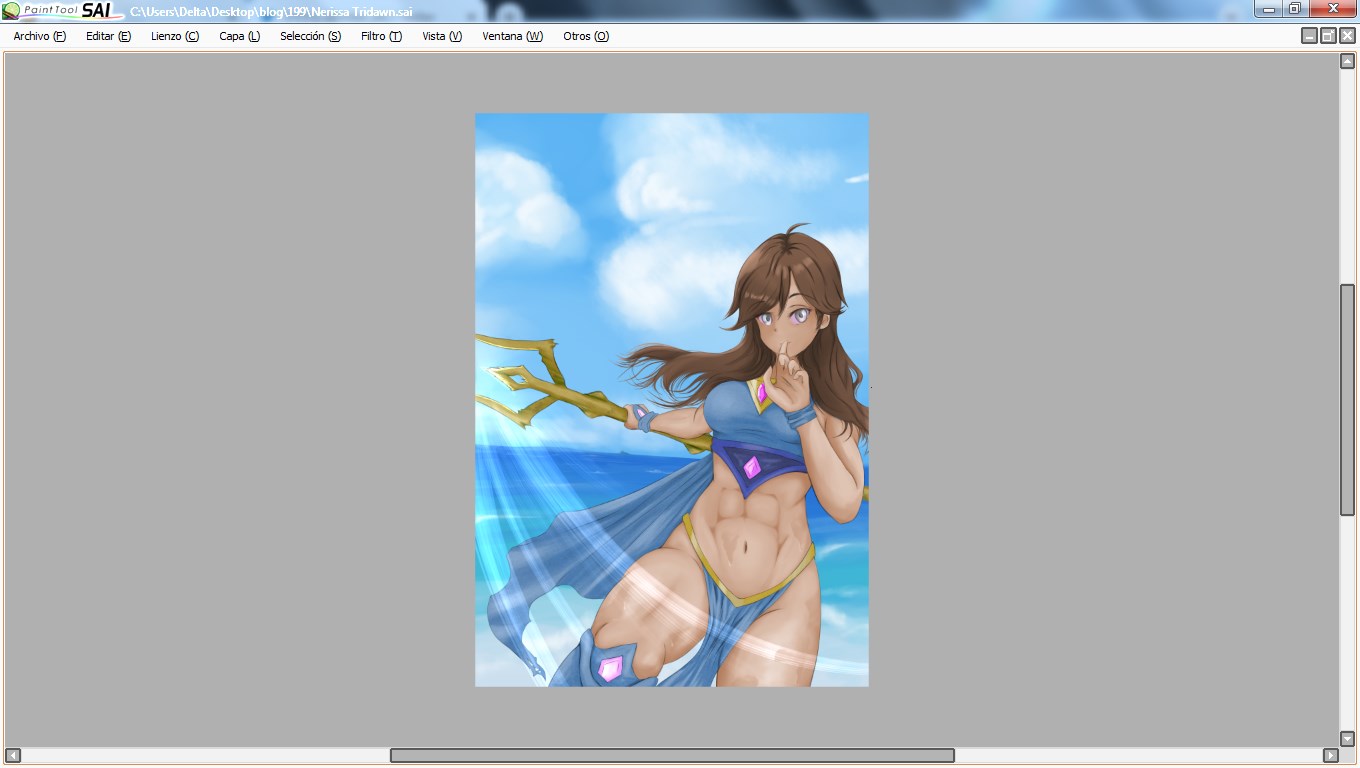The height and width of the screenshot is (768, 1360).
Task: Minimize the document inner window
Action: coord(1309,36)
